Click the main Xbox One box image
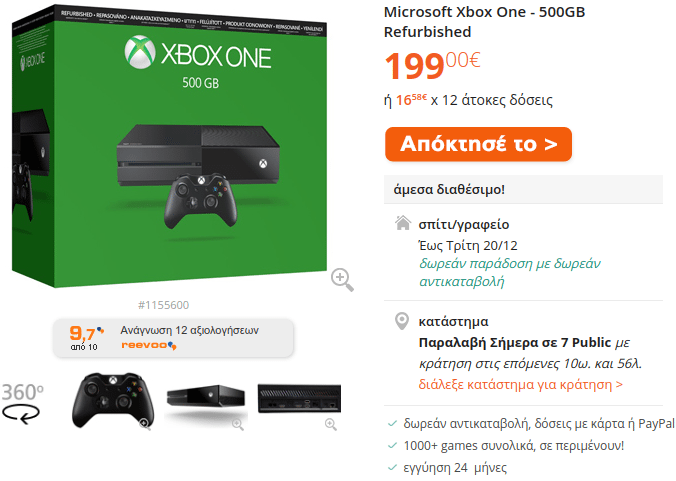This screenshot has height=481, width=676. [169, 147]
